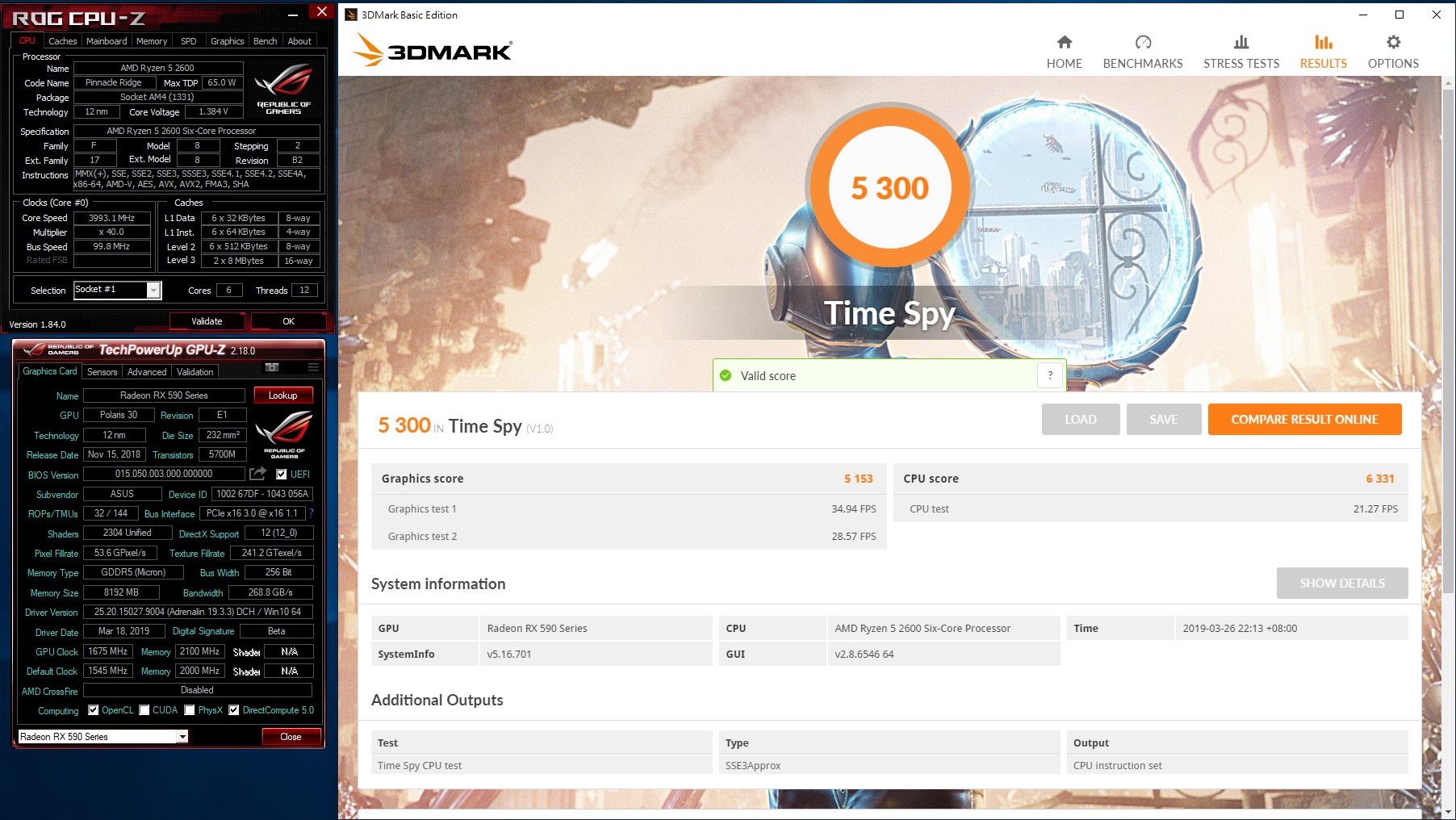
Task: Switch to CPU-Z Graphics tab
Action: click(x=227, y=41)
